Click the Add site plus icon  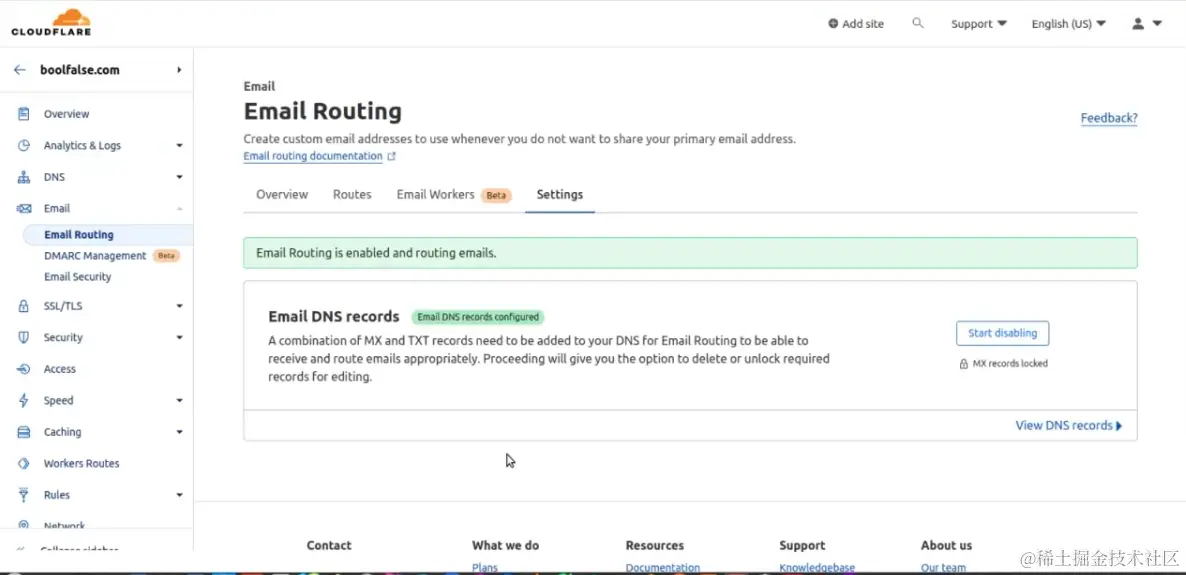click(x=833, y=23)
